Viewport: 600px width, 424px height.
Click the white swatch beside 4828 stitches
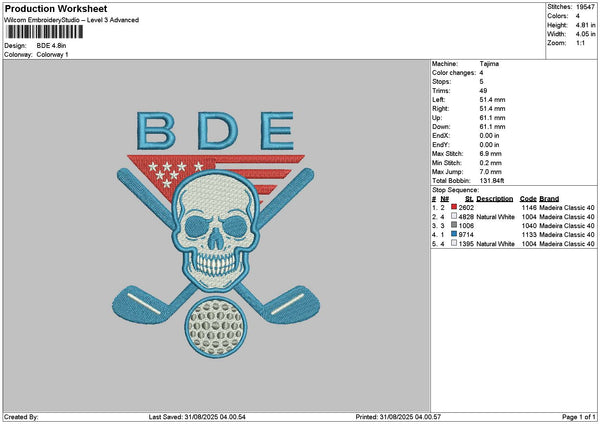455,216
